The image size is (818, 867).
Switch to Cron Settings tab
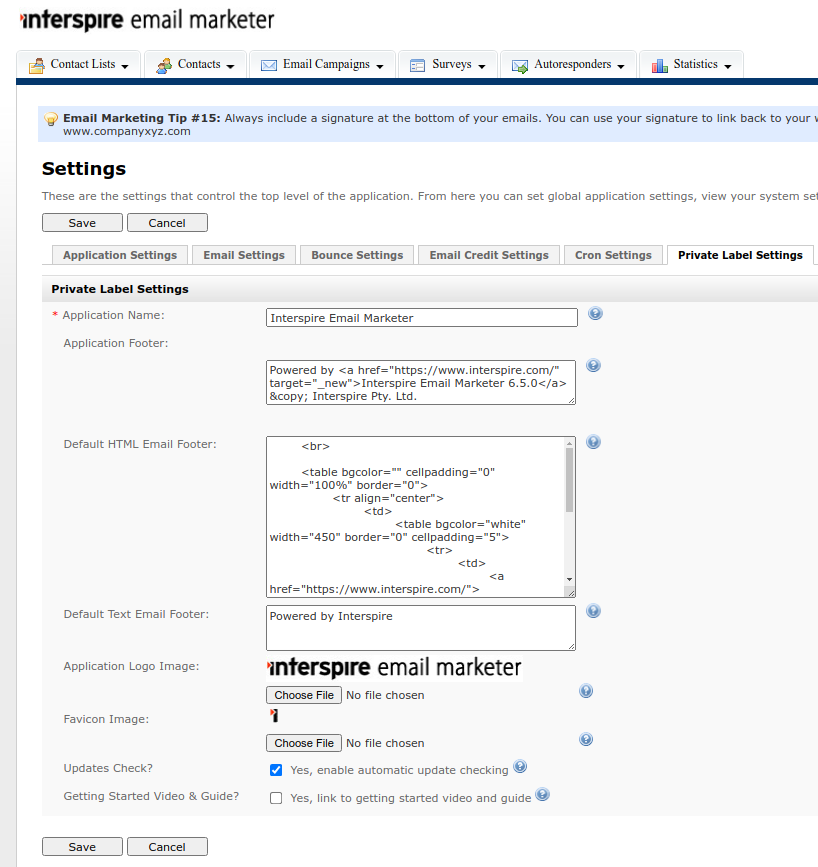[613, 255]
